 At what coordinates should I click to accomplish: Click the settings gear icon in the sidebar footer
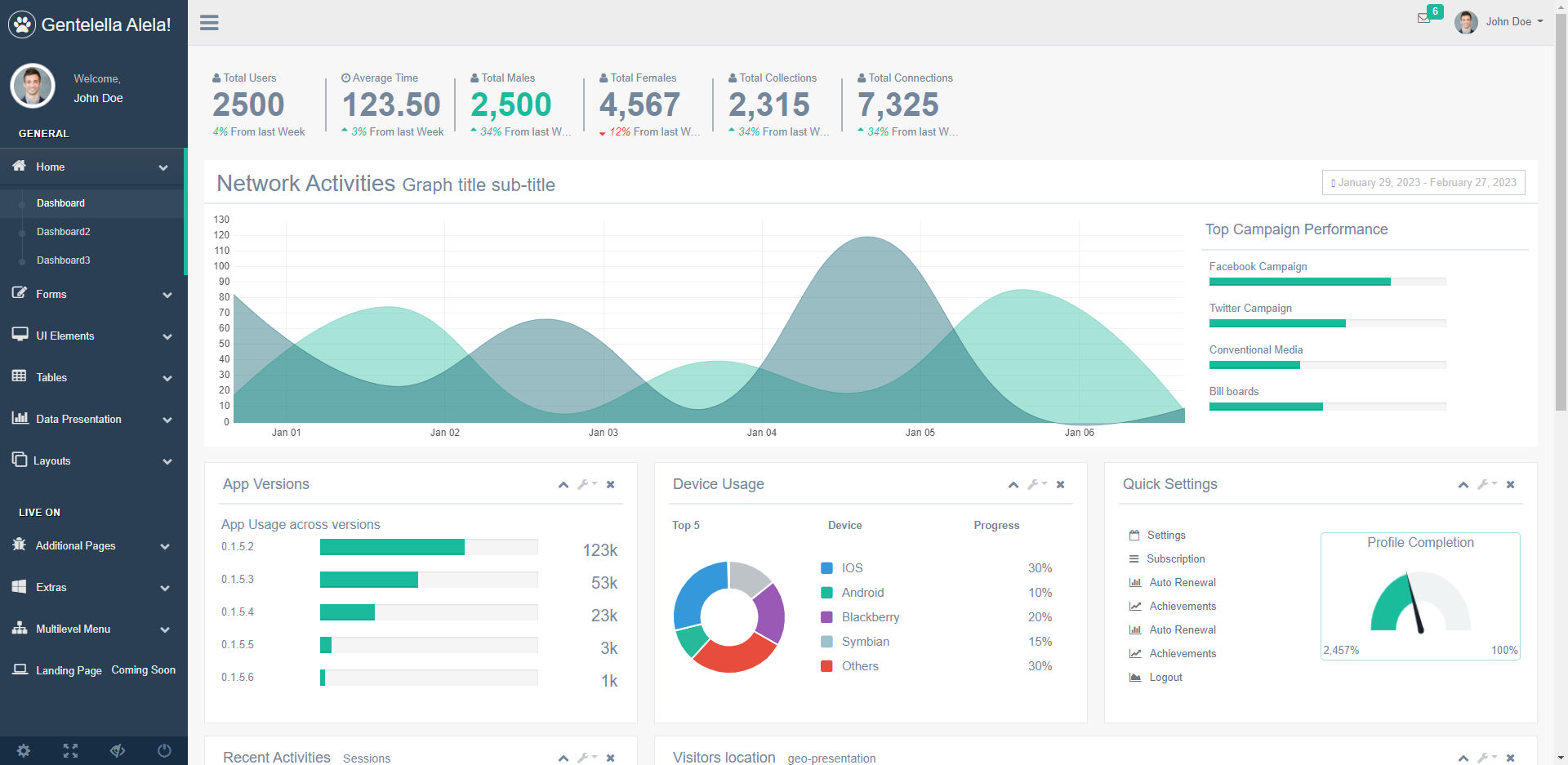[x=24, y=750]
